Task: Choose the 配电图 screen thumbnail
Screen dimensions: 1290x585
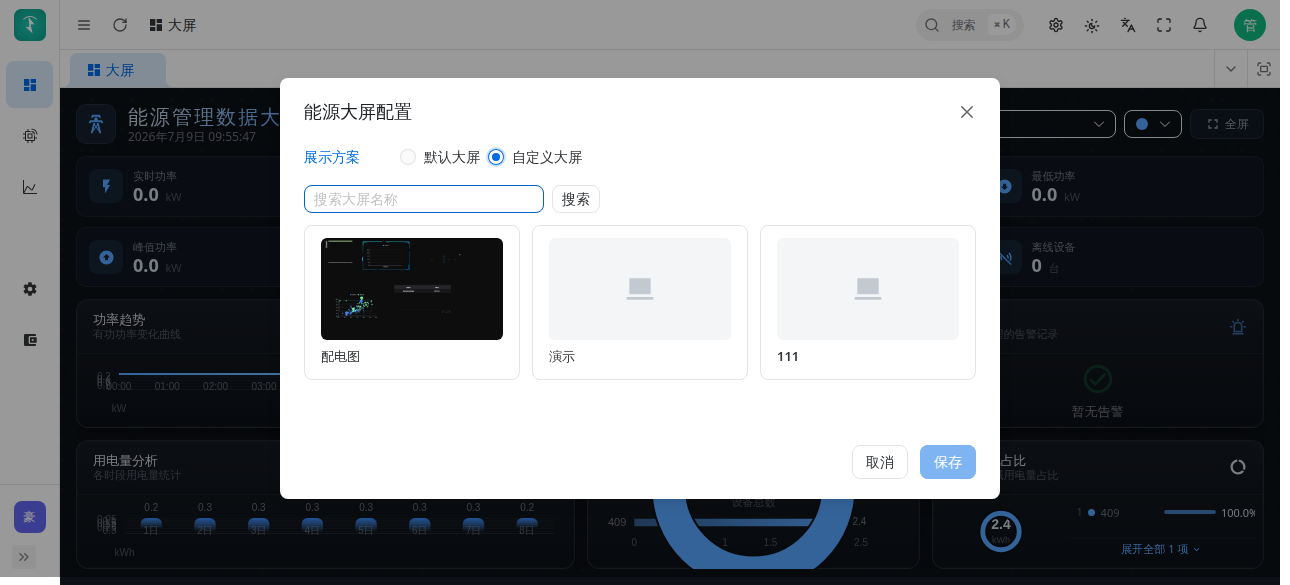Action: [412, 302]
